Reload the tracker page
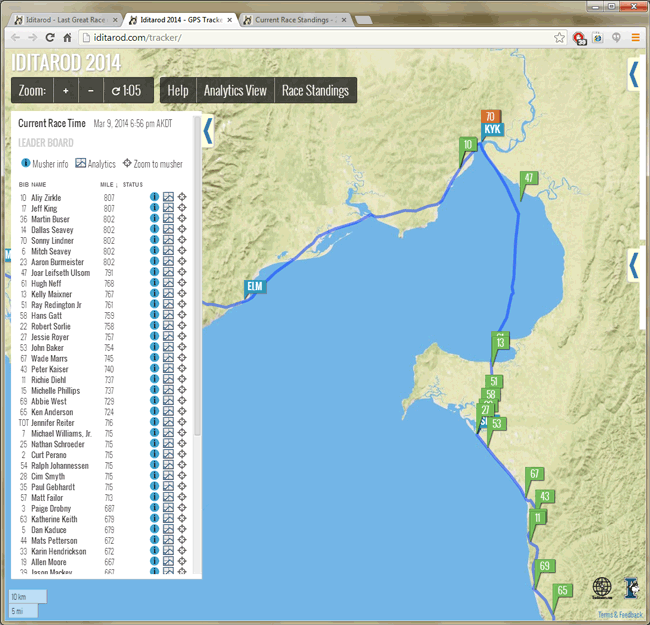 [x=50, y=38]
